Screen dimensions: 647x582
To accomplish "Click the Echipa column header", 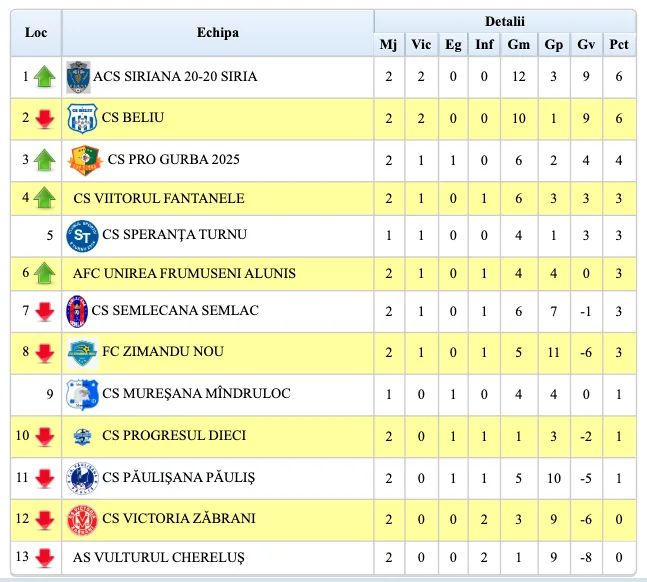I will point(218,33).
